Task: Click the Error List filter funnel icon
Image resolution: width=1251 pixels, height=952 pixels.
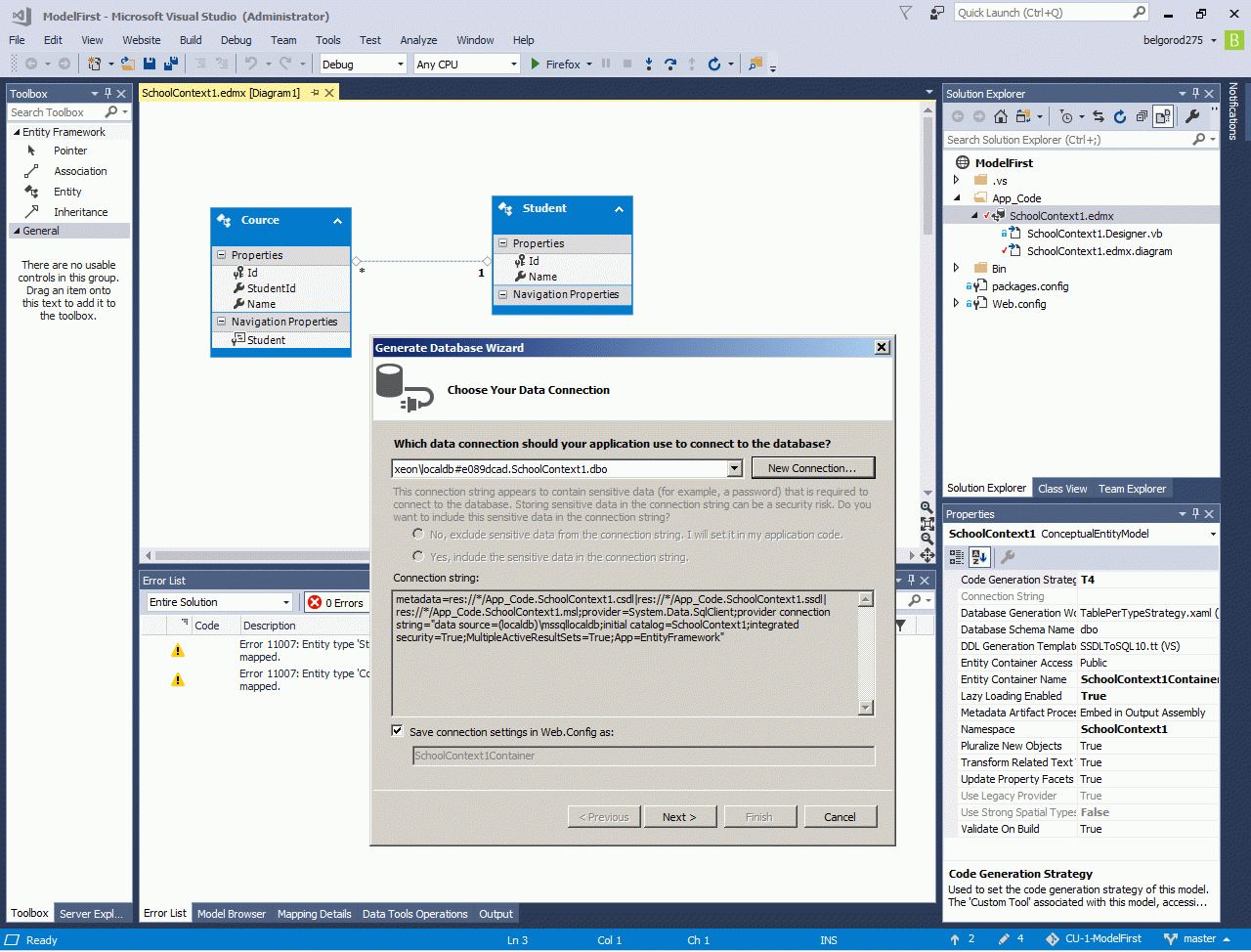Action: click(900, 626)
